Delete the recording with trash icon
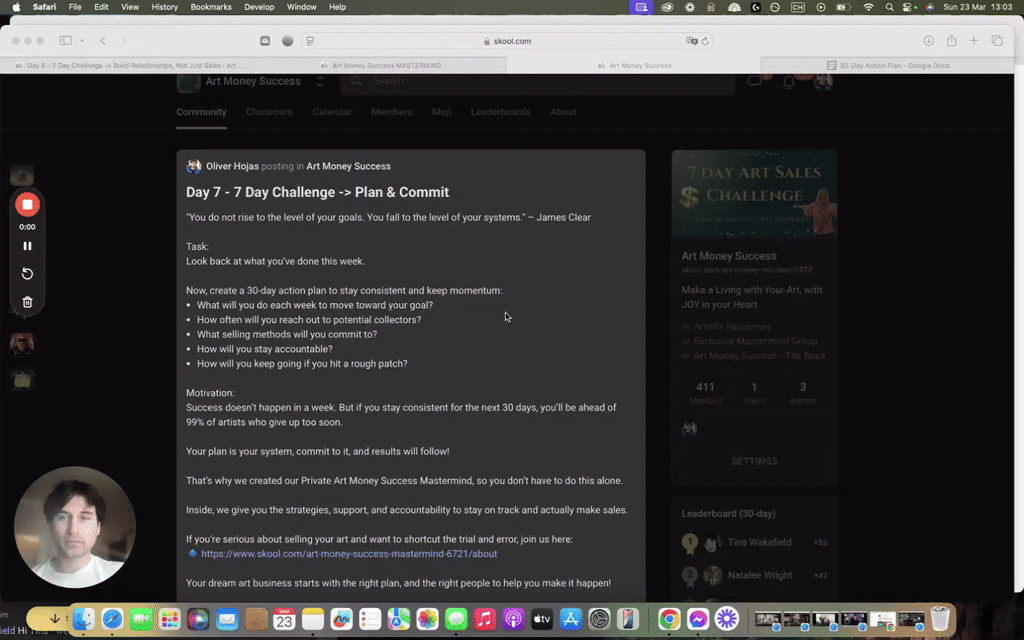Viewport: 1024px width, 640px height. point(27,302)
